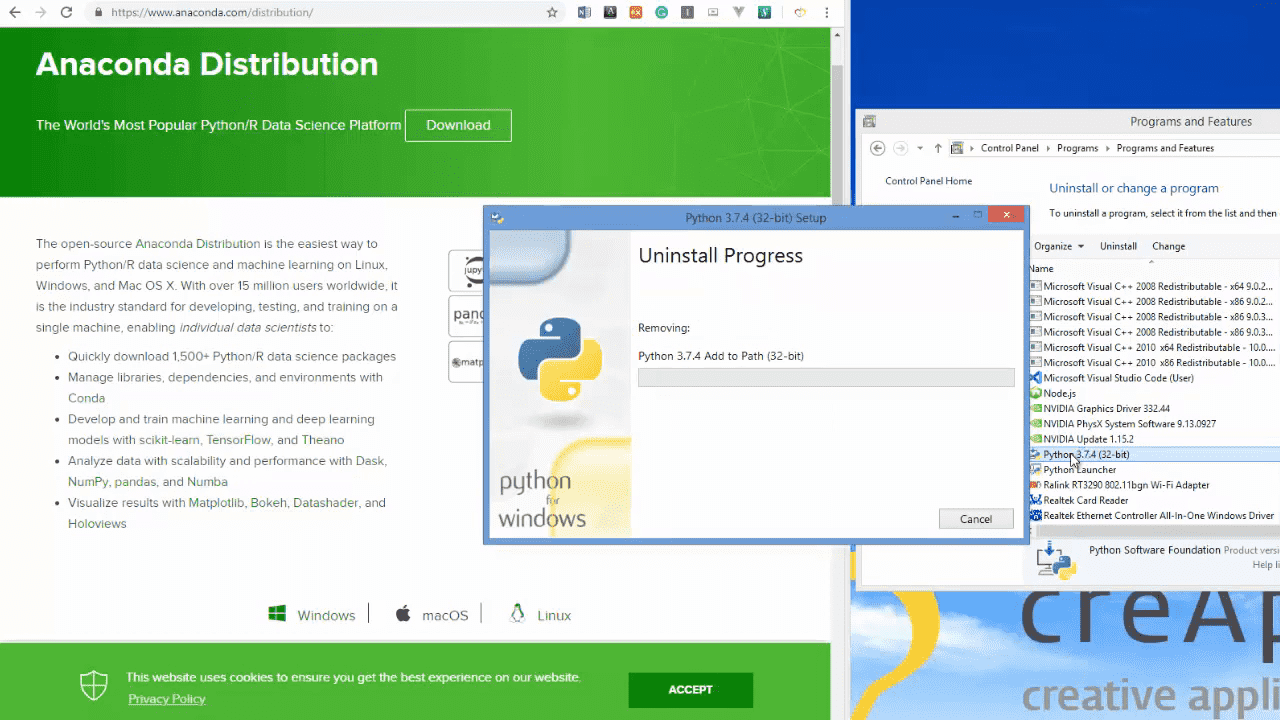Open the Privacy Policy link
Screen dimensions: 1280x720
click(x=167, y=699)
